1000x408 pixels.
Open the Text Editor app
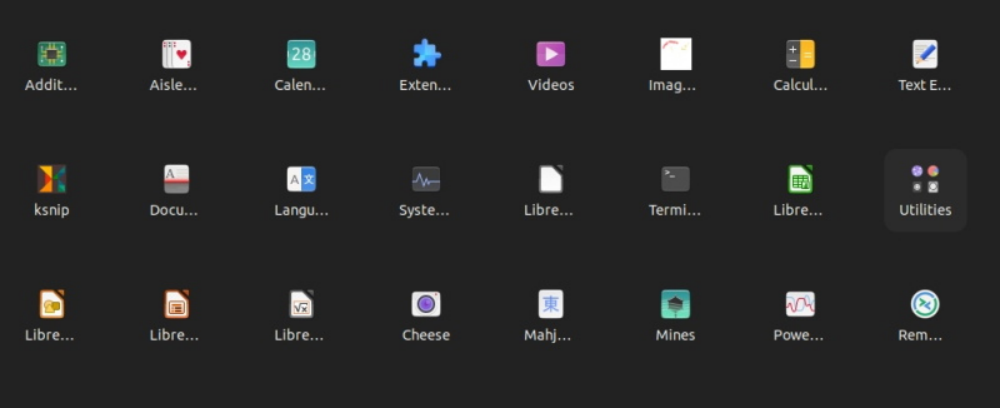925,54
